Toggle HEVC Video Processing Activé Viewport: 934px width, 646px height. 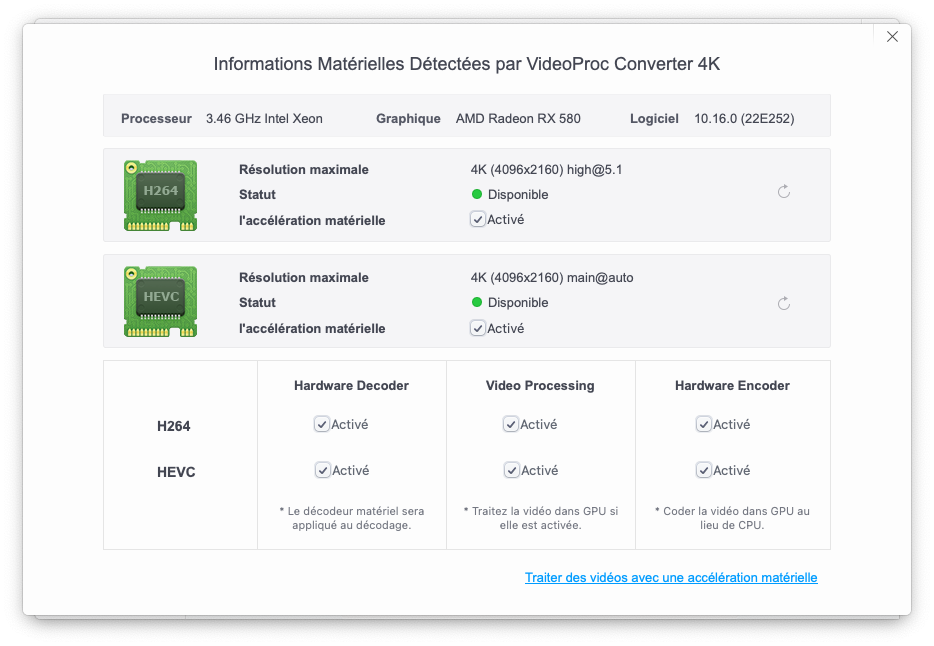pyautogui.click(x=511, y=470)
